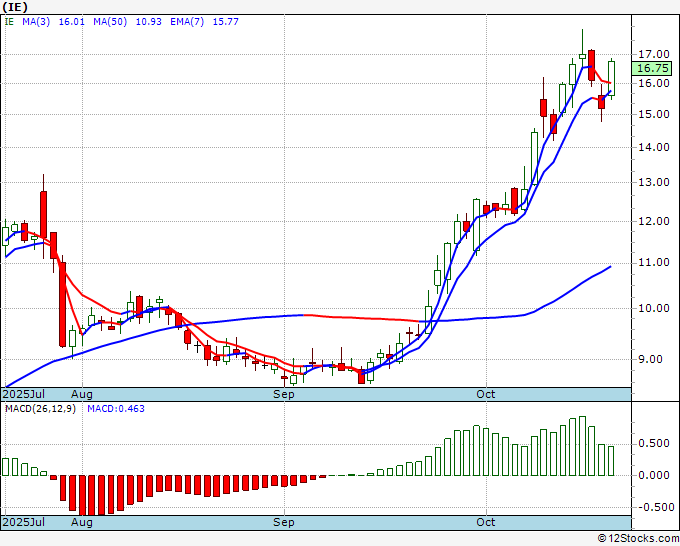Click 2025Jul on the price chart axis

click(x=24, y=394)
